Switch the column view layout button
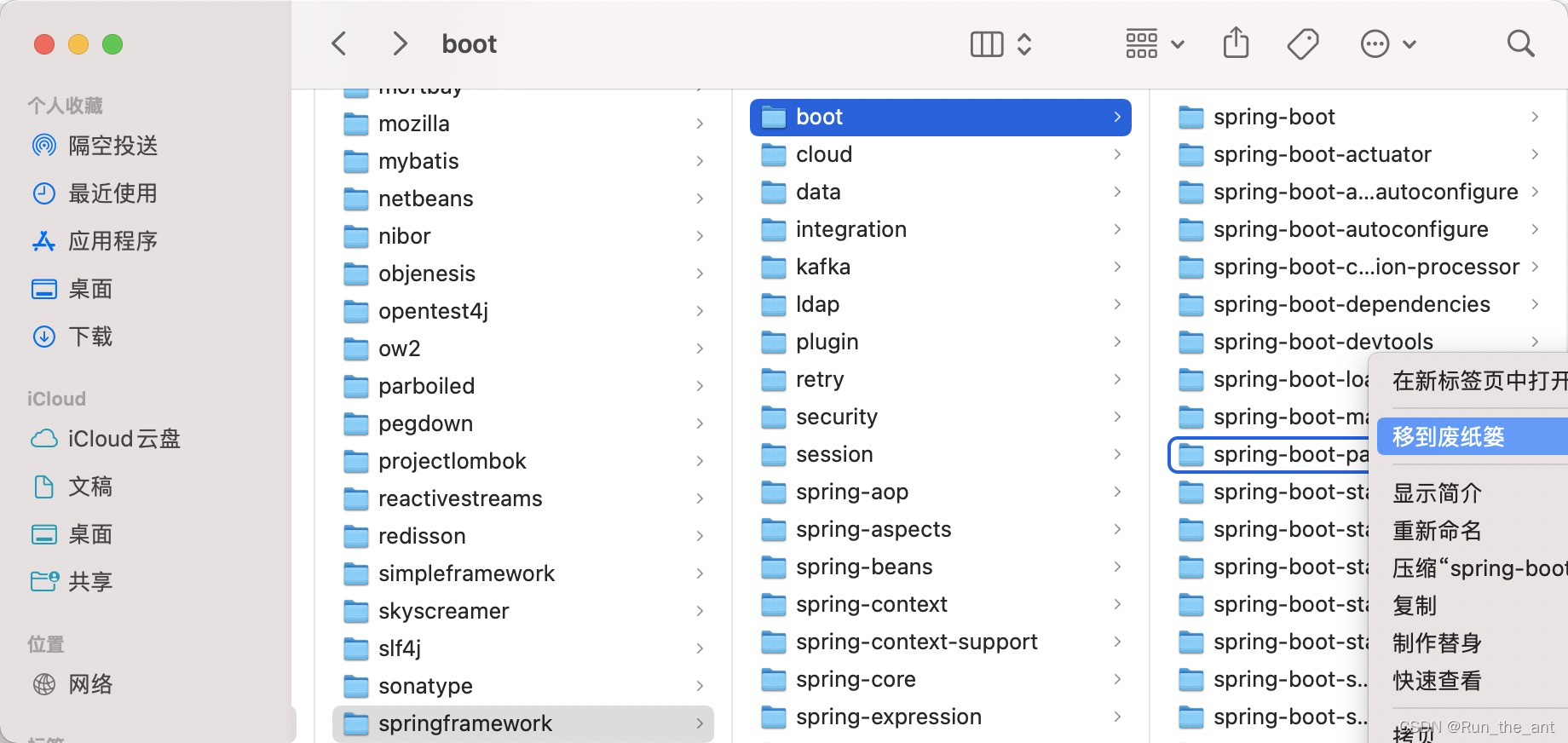The height and width of the screenshot is (743, 1568). point(1001,43)
